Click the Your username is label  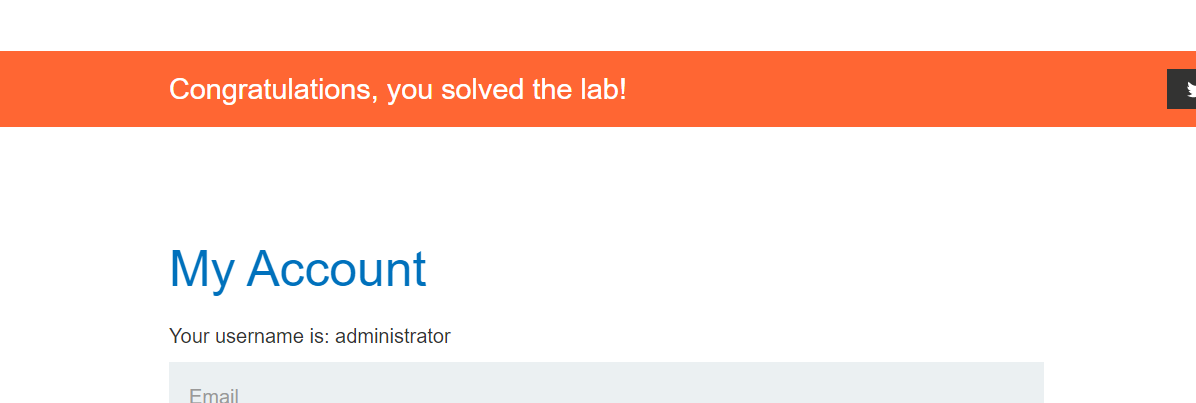tap(249, 336)
